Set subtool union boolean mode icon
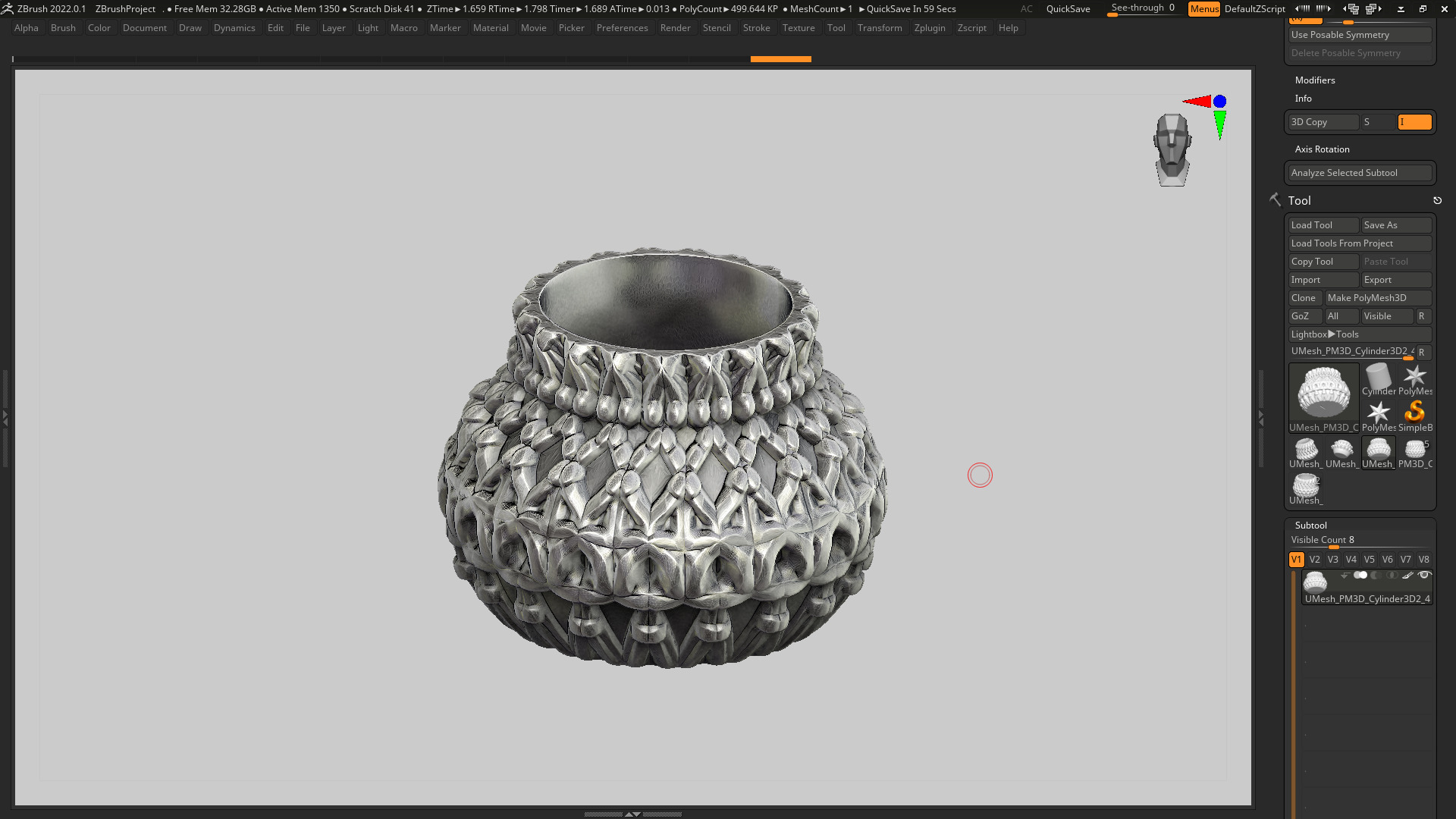 pyautogui.click(x=1360, y=575)
